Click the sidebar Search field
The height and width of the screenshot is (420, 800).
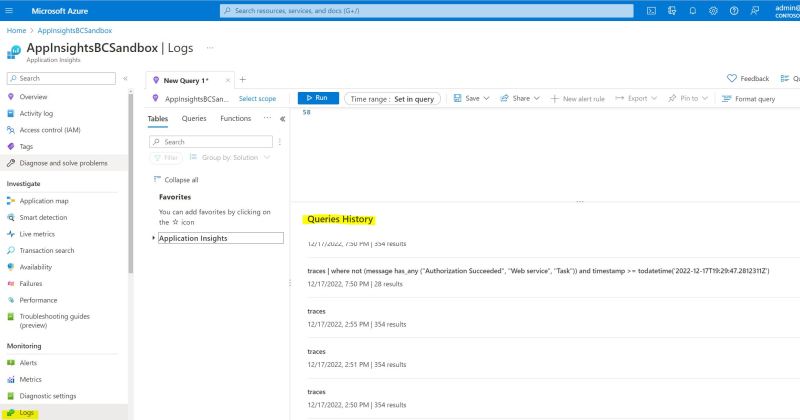61,78
